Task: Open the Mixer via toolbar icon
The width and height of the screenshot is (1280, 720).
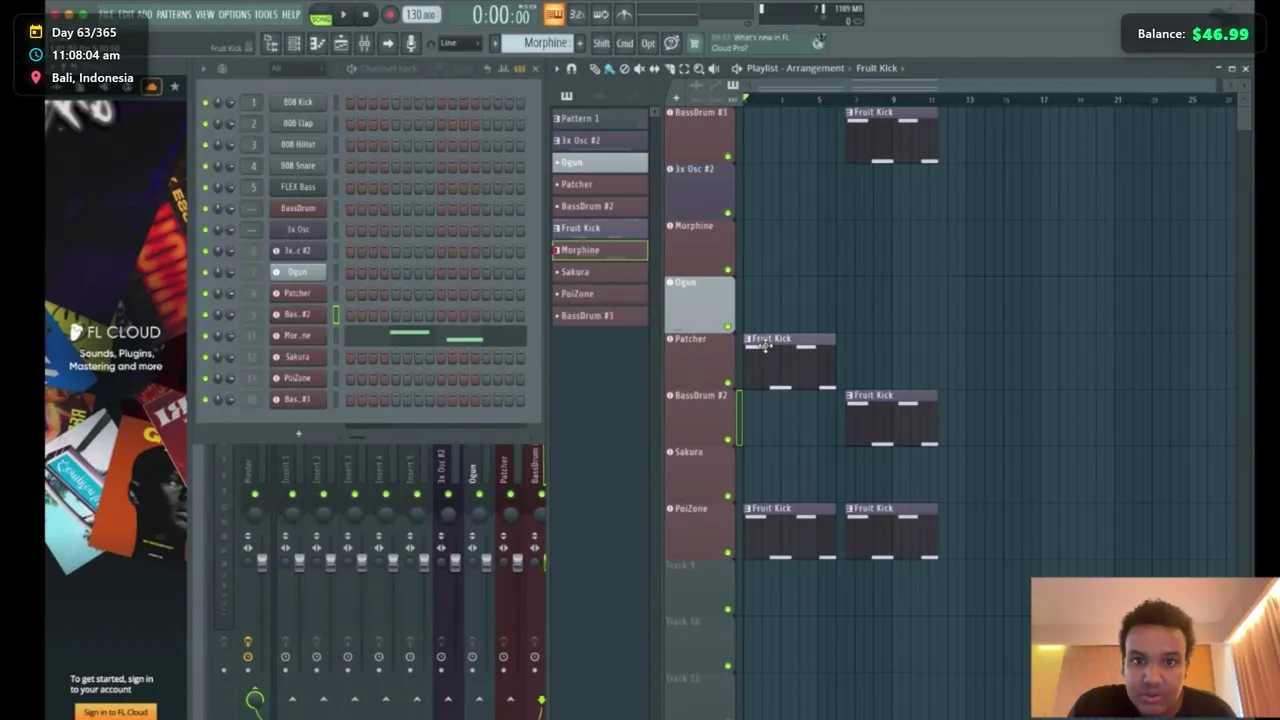Action: click(364, 43)
